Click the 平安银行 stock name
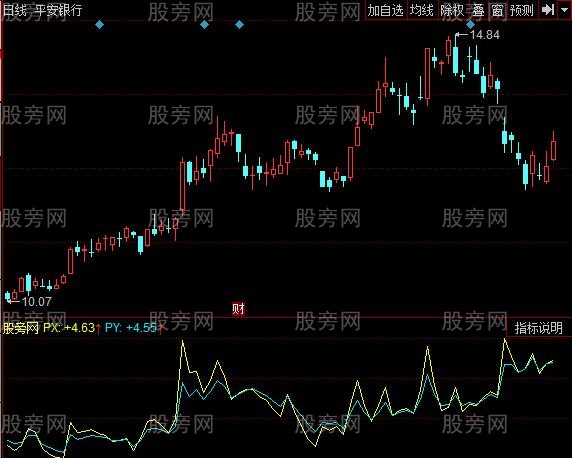The height and width of the screenshot is (458, 572). (58, 10)
